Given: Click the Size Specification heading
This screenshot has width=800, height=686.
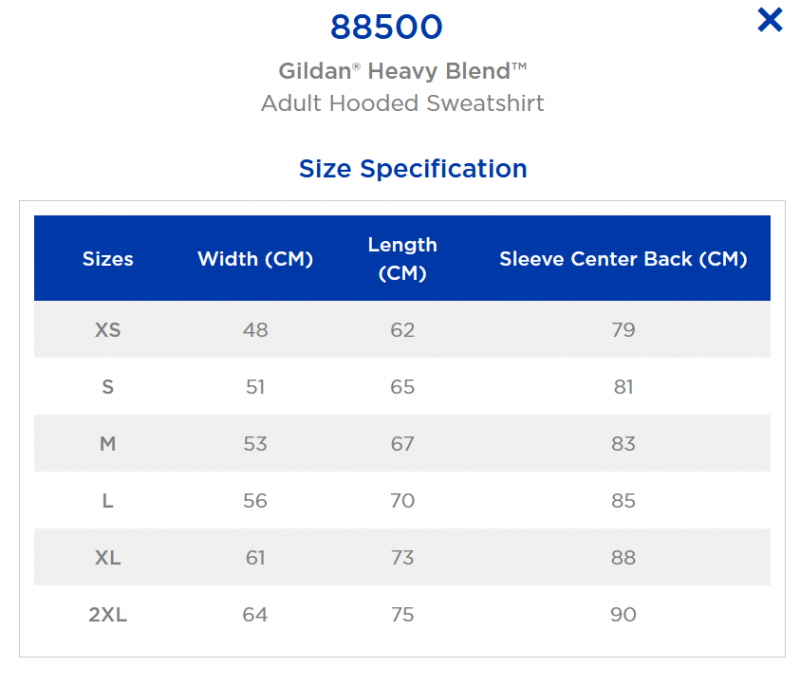Looking at the screenshot, I should coord(413,169).
